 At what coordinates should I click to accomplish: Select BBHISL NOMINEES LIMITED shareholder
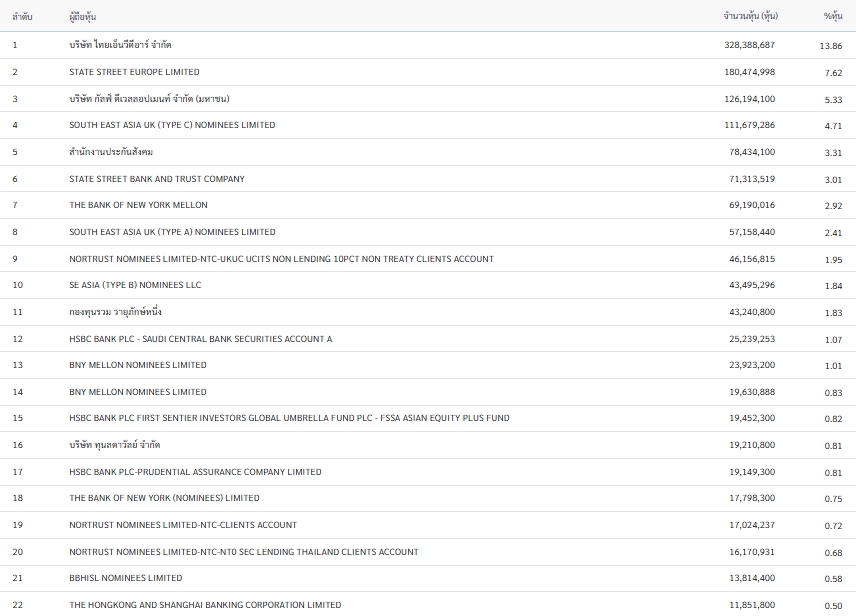tap(126, 578)
